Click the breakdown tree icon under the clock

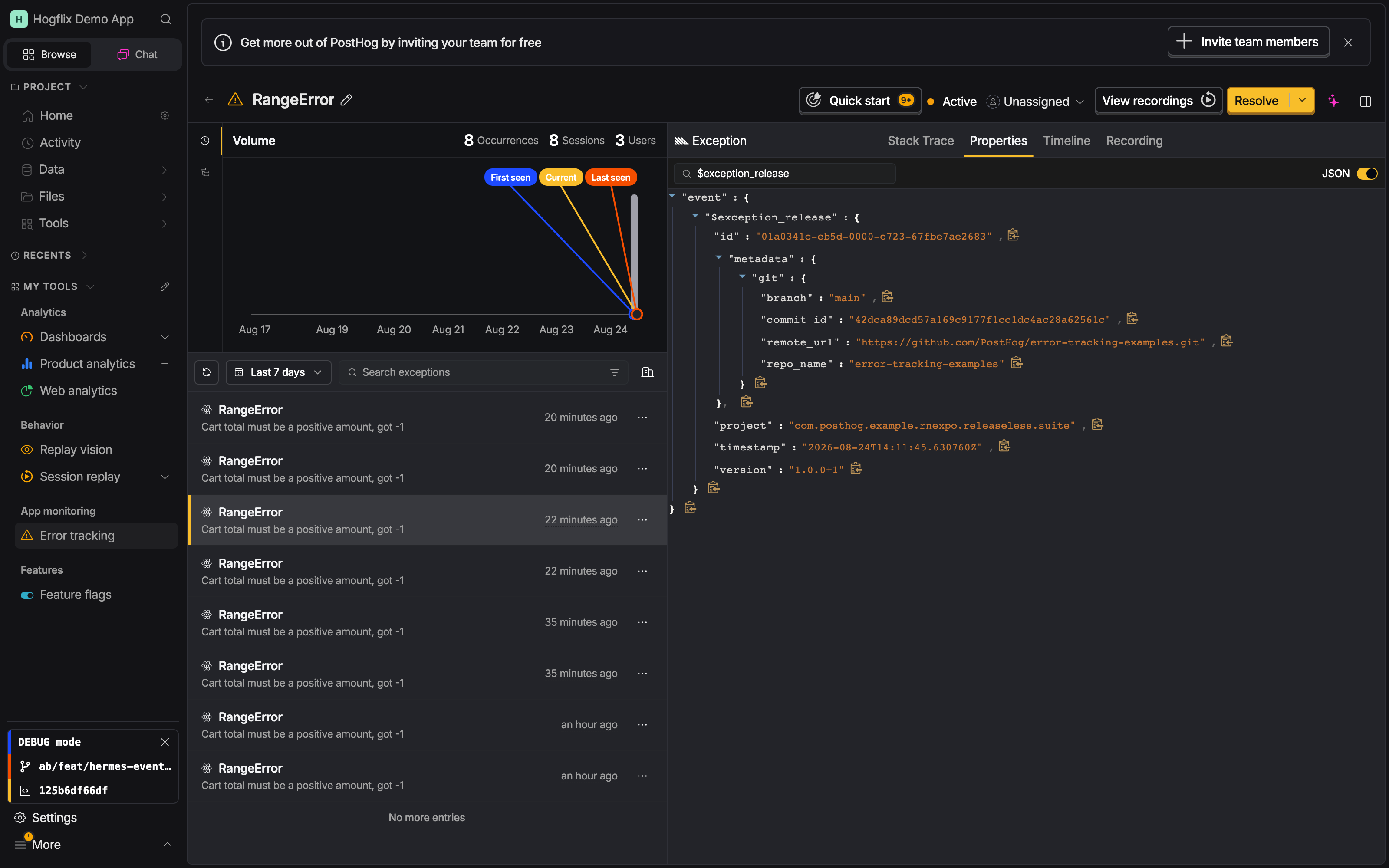(205, 172)
